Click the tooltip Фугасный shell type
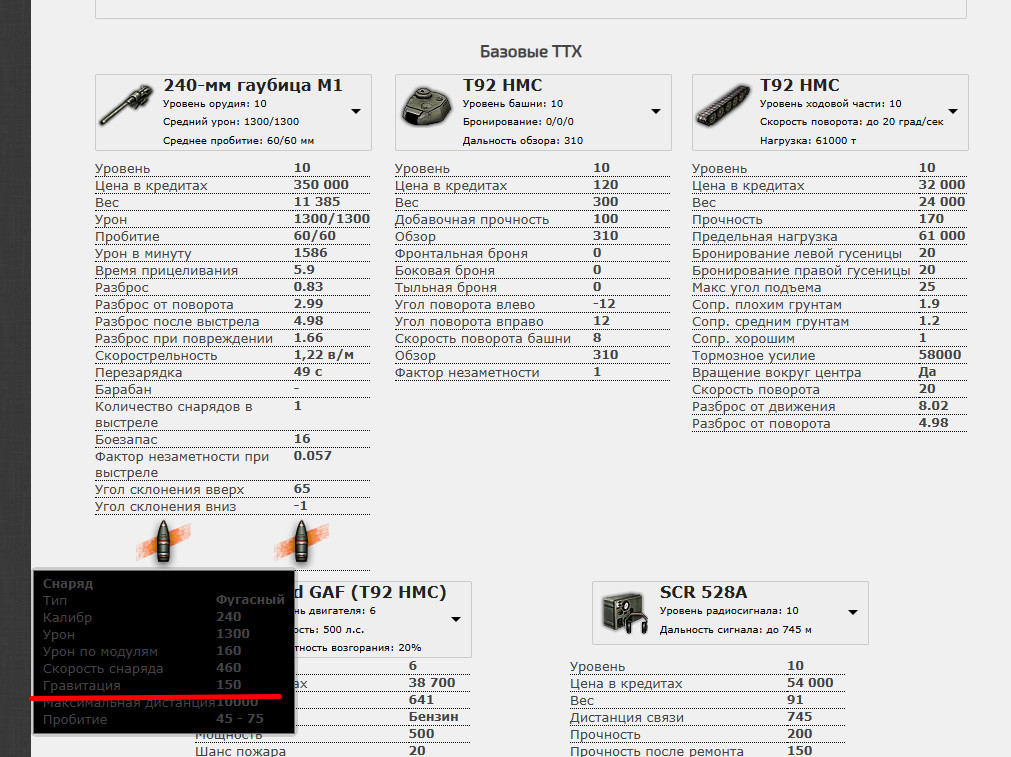The width and height of the screenshot is (1011, 757). 250,600
